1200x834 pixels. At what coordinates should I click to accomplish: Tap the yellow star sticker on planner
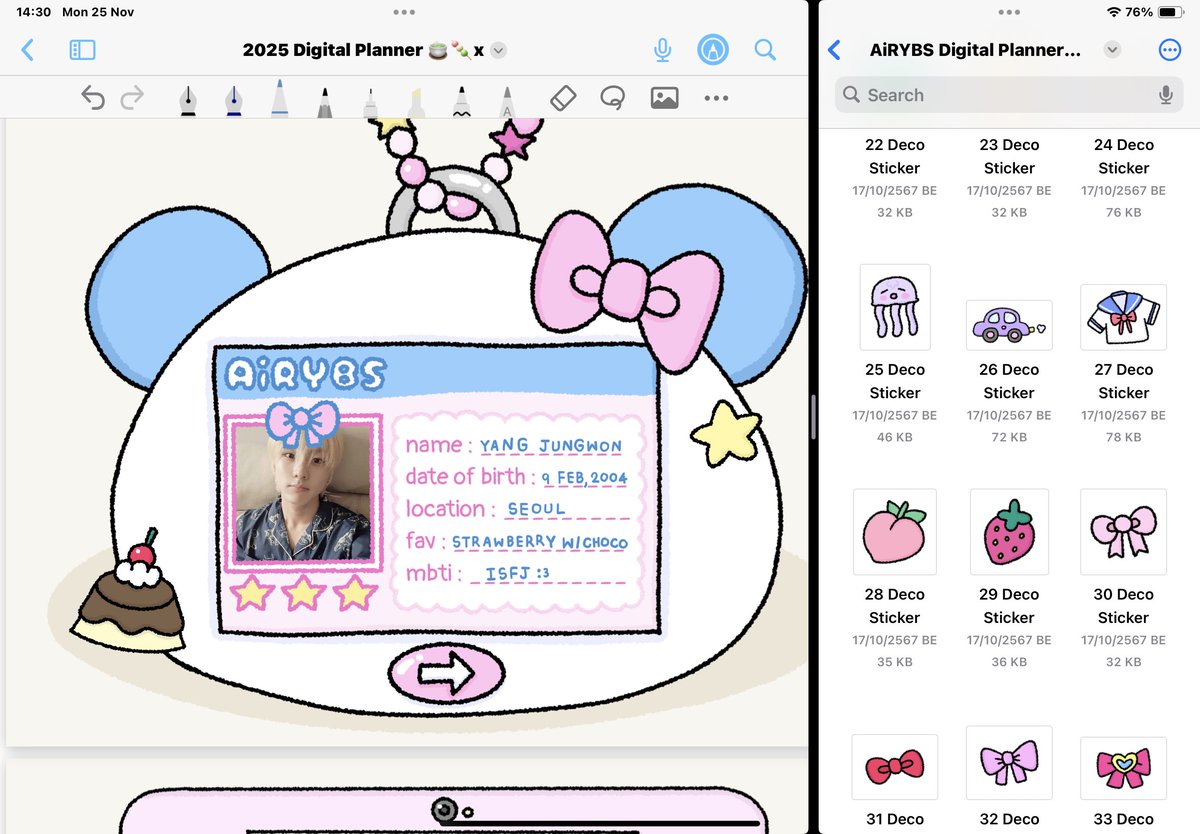[x=727, y=433]
